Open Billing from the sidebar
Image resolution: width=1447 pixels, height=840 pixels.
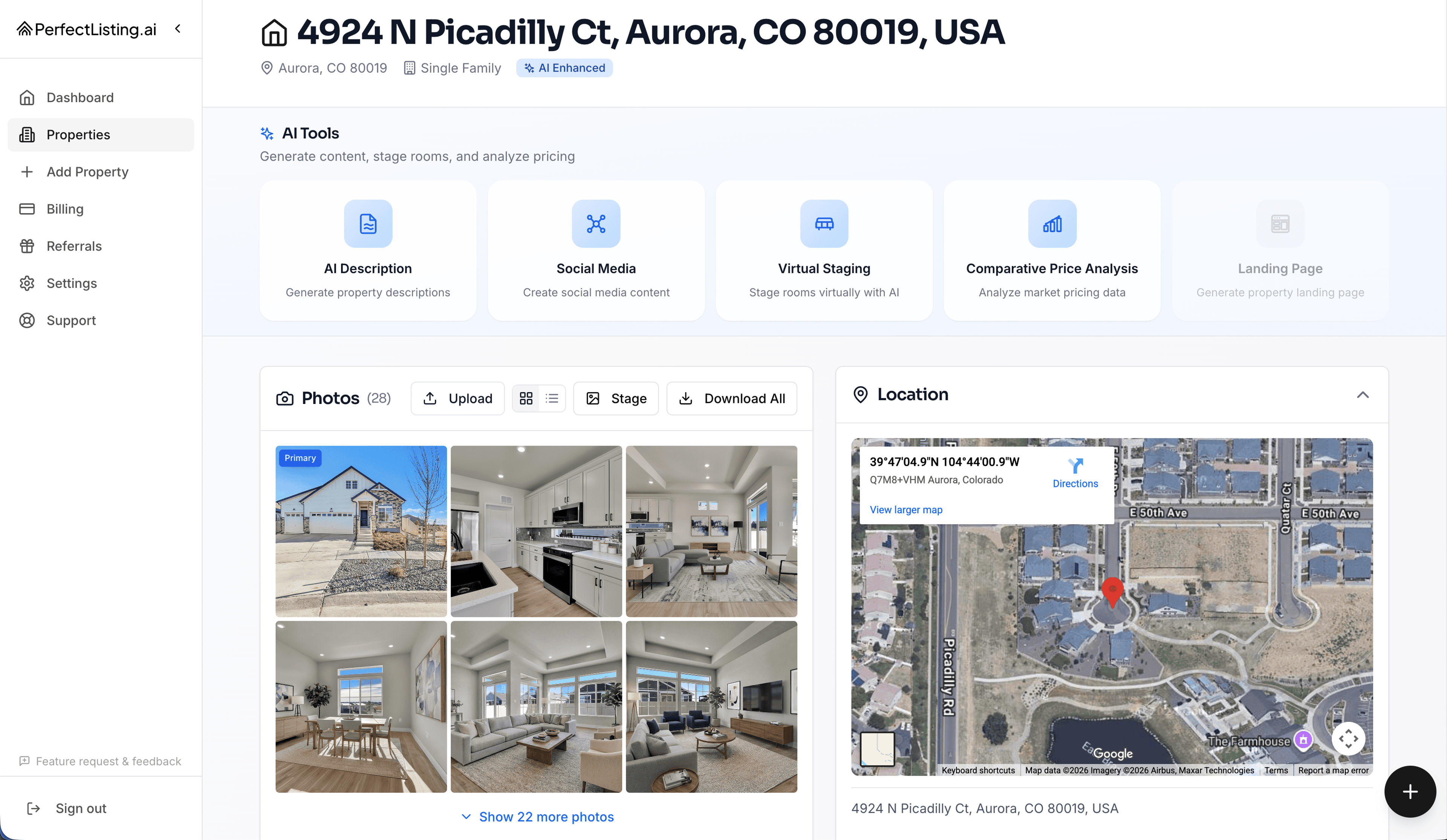click(x=65, y=208)
